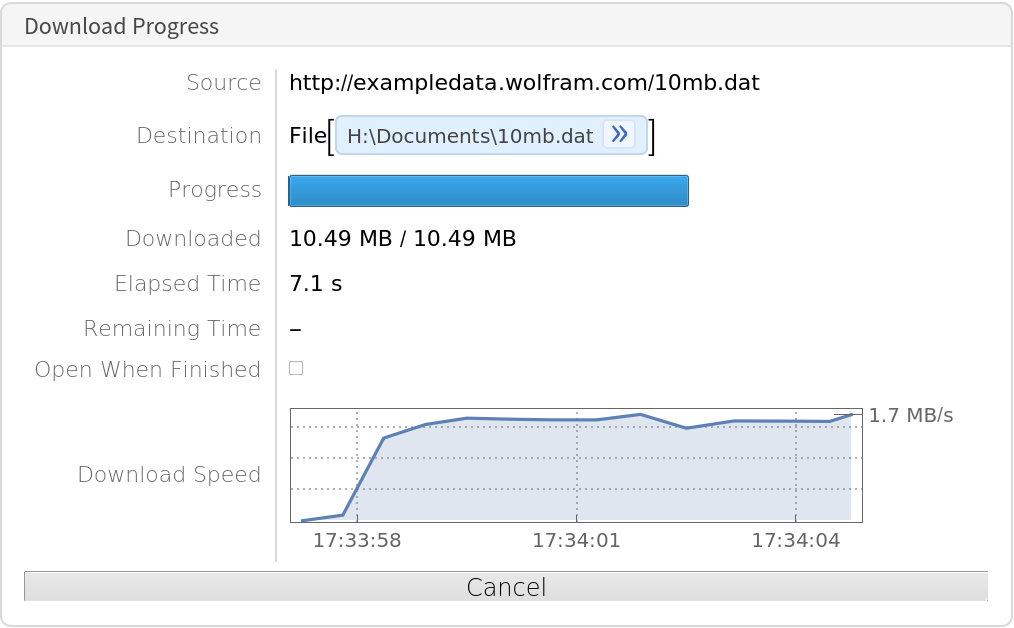
Task: Click the Remaining Time label
Action: tap(172, 329)
